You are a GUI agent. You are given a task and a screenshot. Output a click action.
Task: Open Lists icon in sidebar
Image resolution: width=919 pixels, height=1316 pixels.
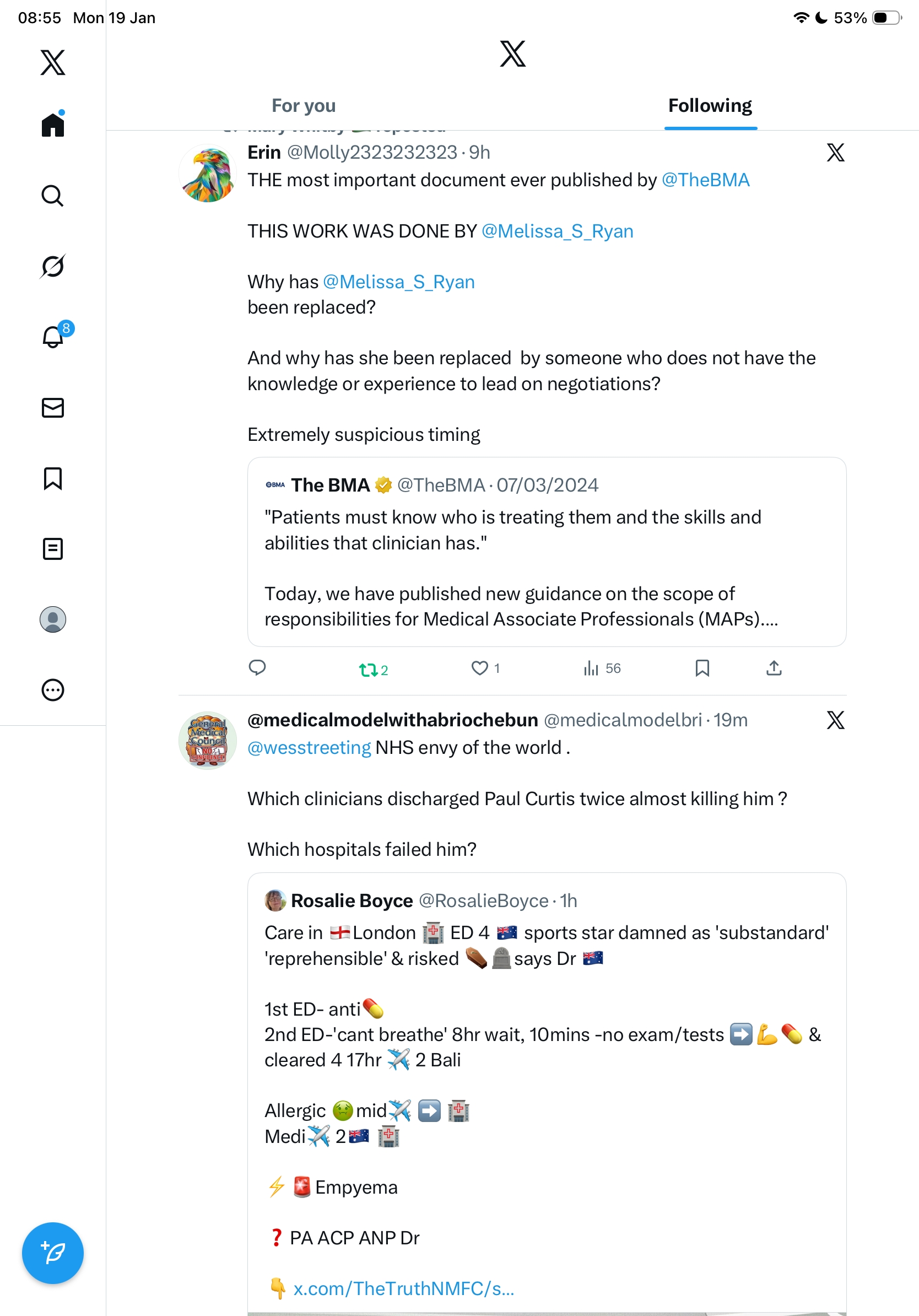tap(53, 548)
